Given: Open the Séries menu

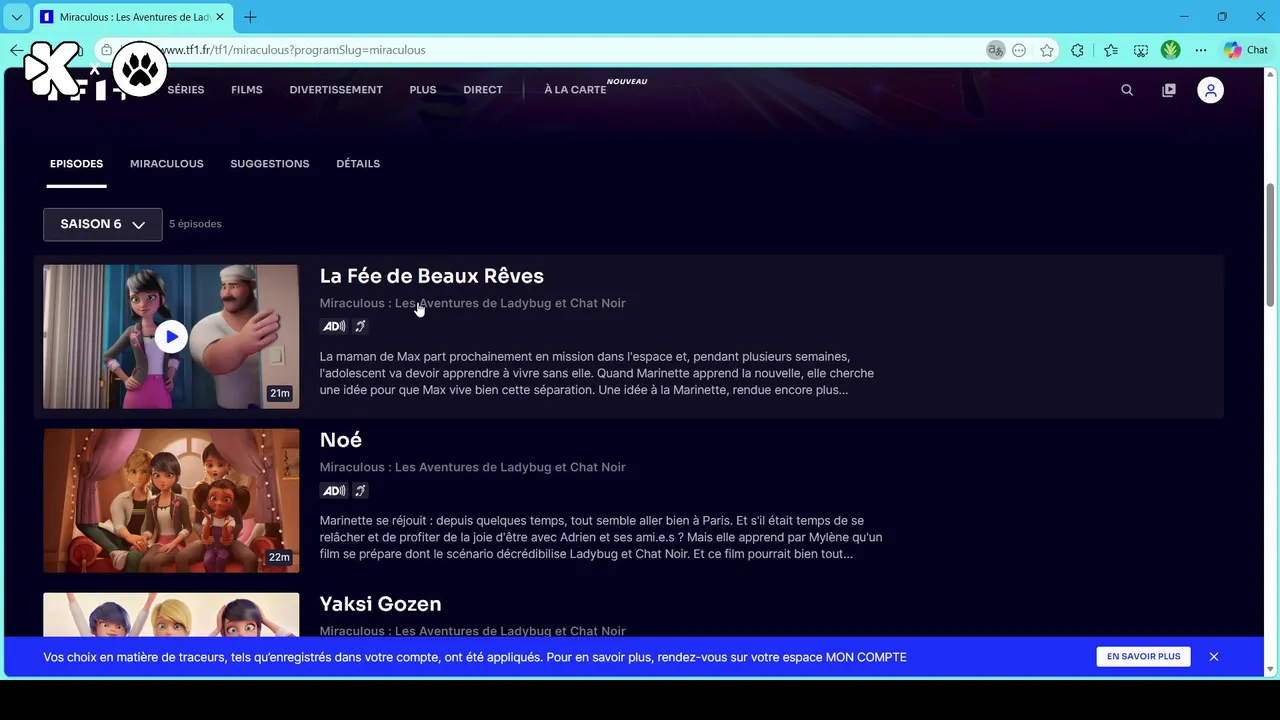Looking at the screenshot, I should pos(186,90).
